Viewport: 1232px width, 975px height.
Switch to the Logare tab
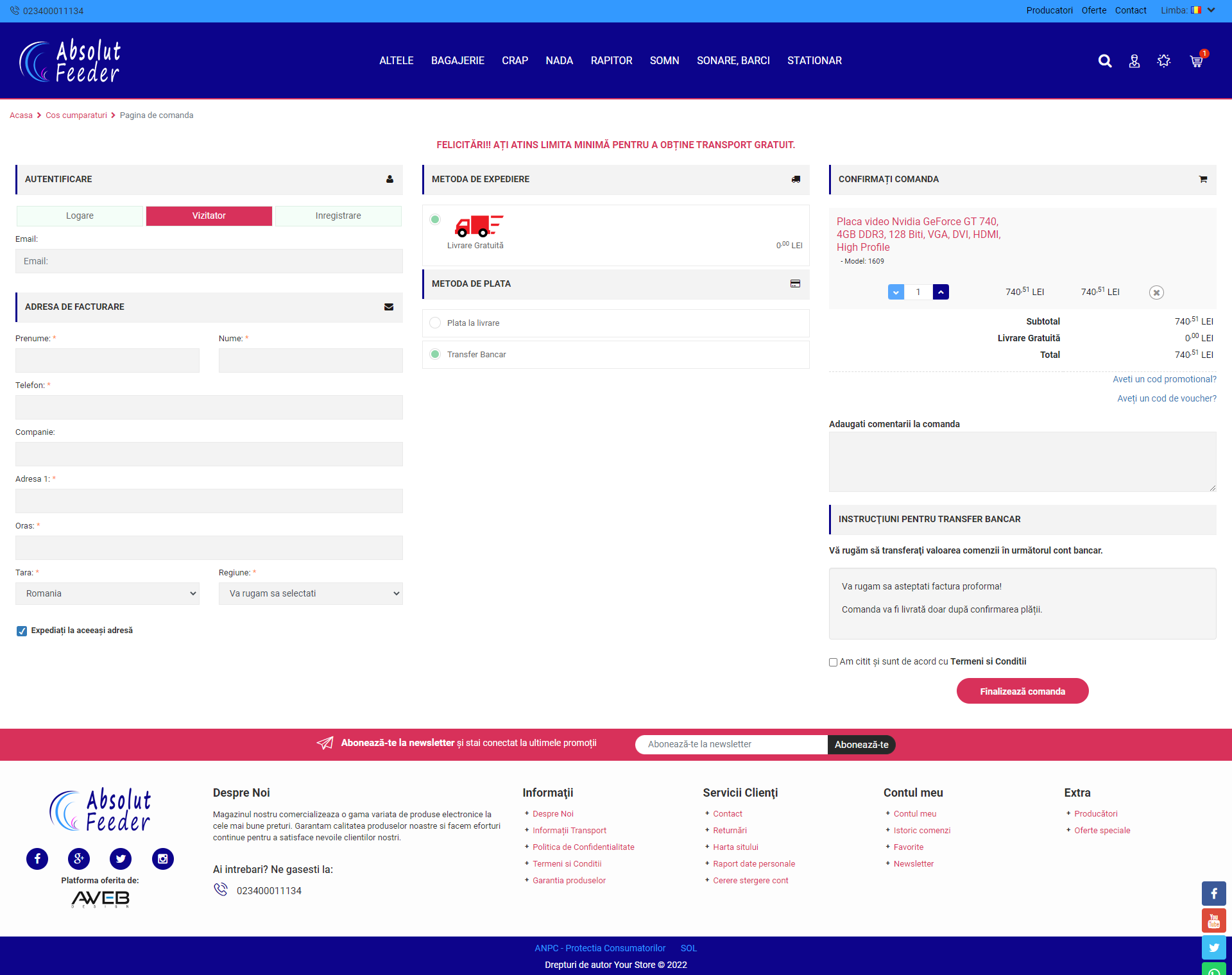(x=80, y=216)
